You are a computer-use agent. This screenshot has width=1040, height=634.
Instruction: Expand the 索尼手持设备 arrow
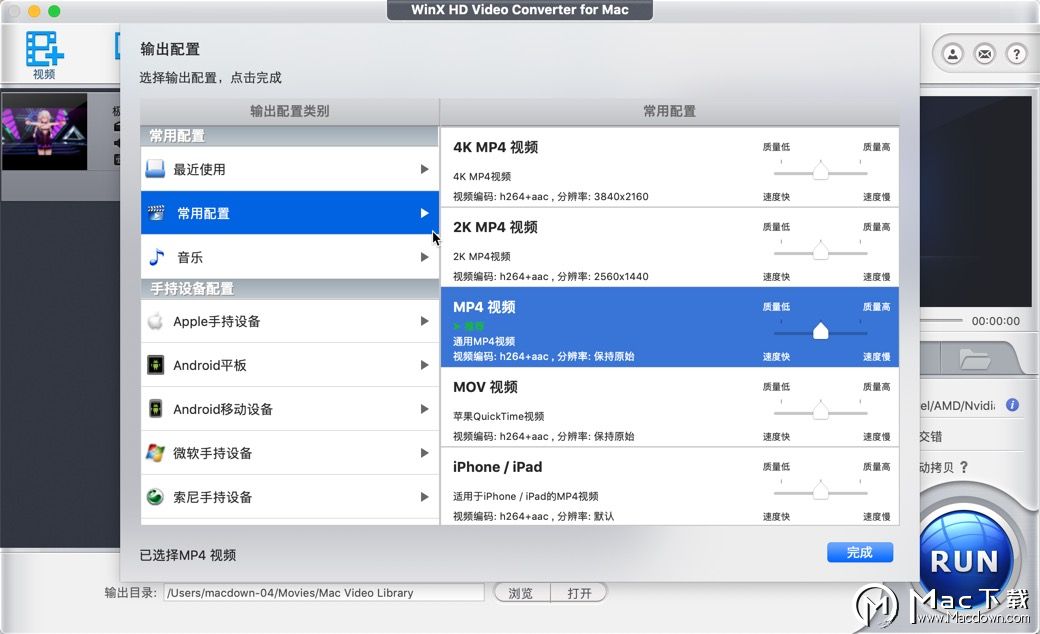pyautogui.click(x=424, y=497)
